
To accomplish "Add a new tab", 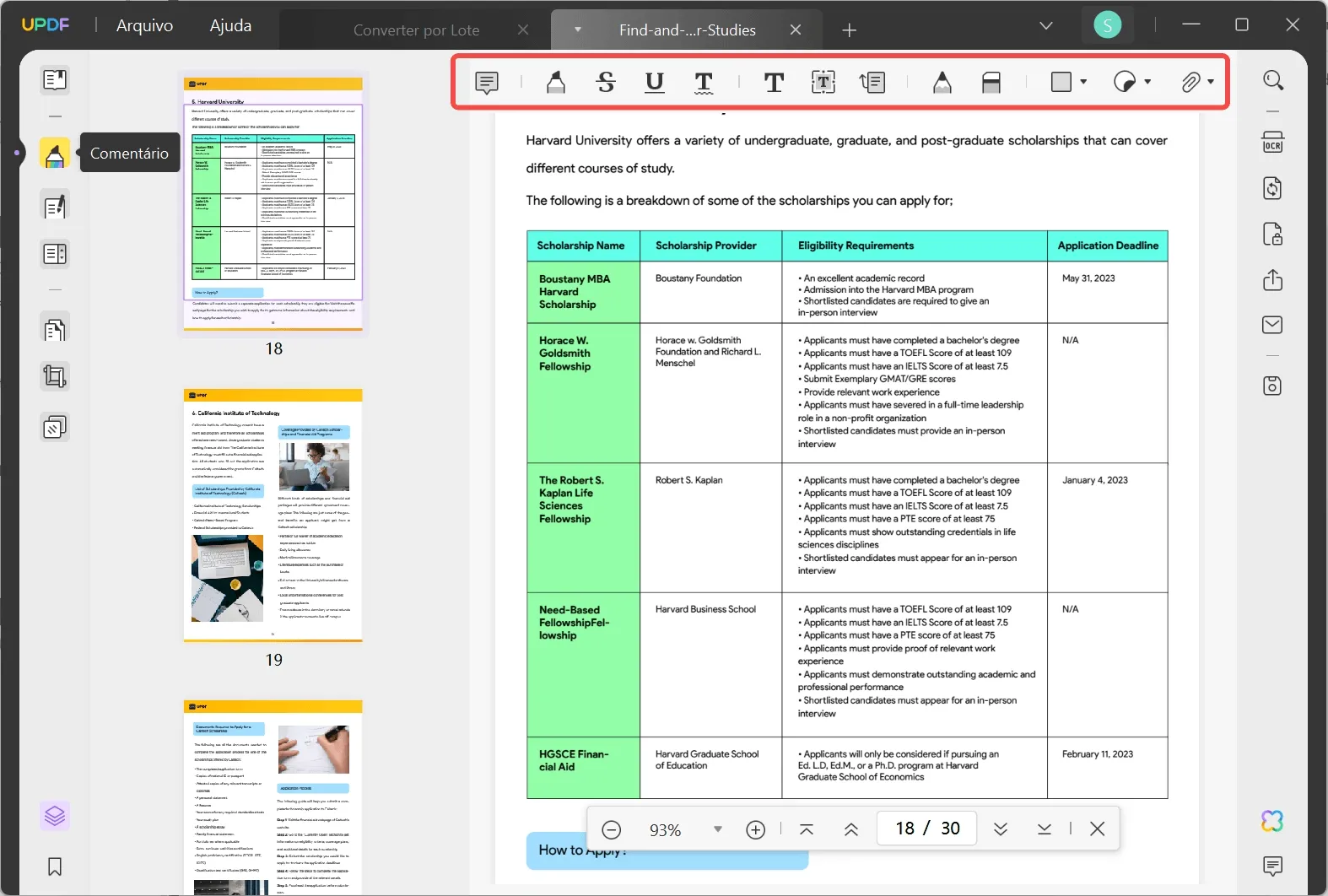I will 850,30.
